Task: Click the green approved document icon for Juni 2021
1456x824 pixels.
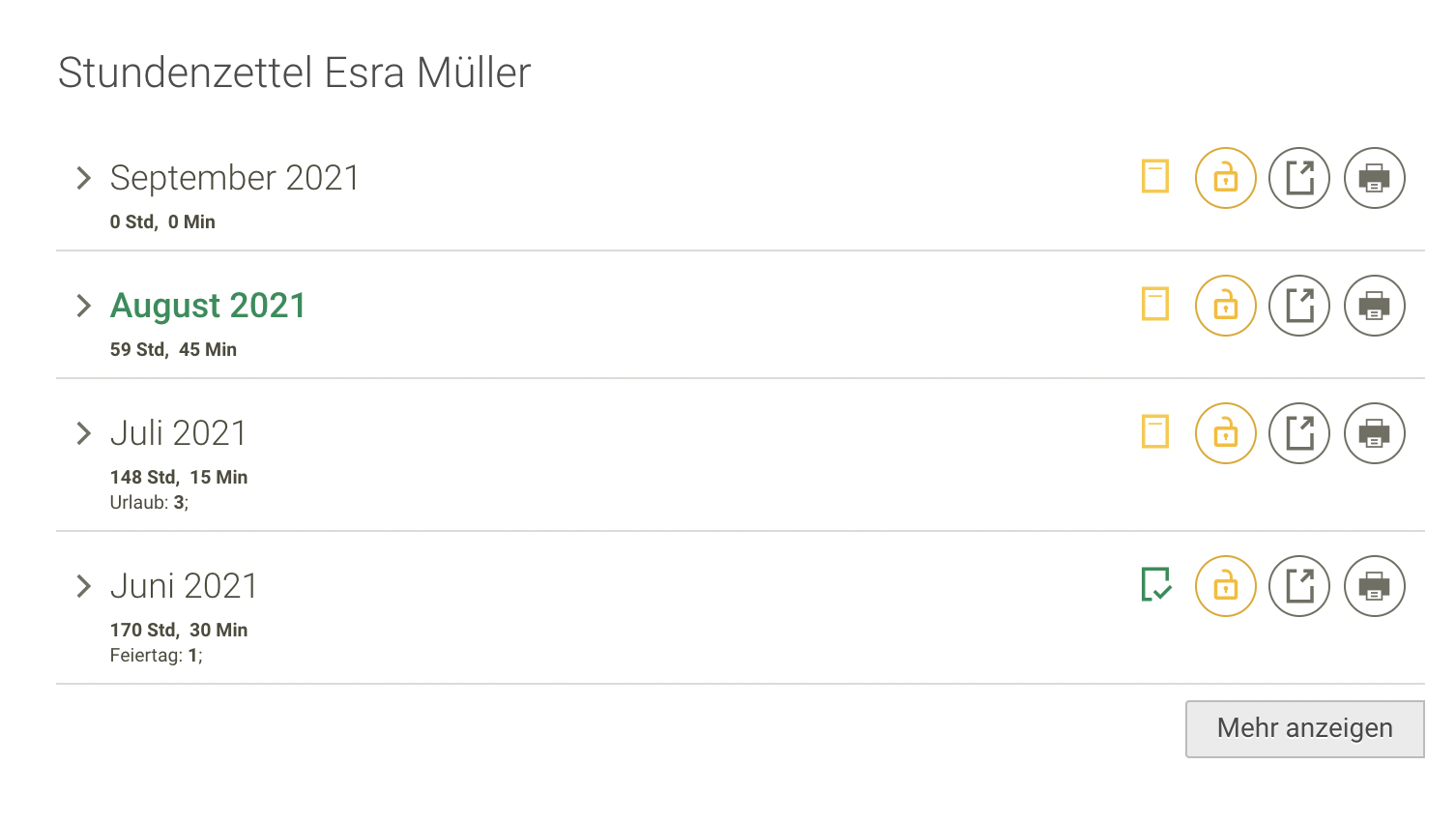Action: click(x=1155, y=585)
